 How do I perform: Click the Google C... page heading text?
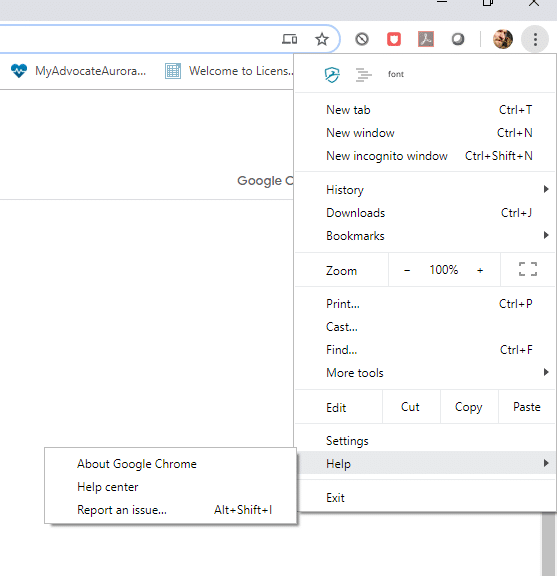(x=265, y=181)
